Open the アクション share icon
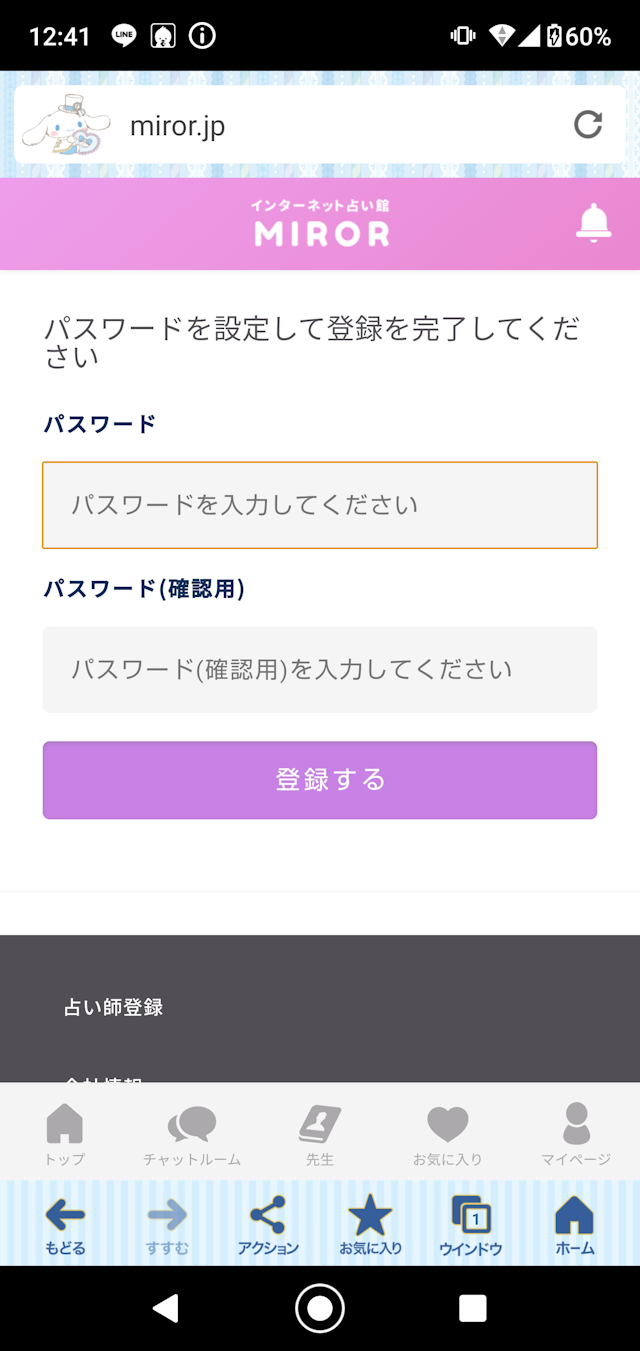 (x=268, y=1224)
